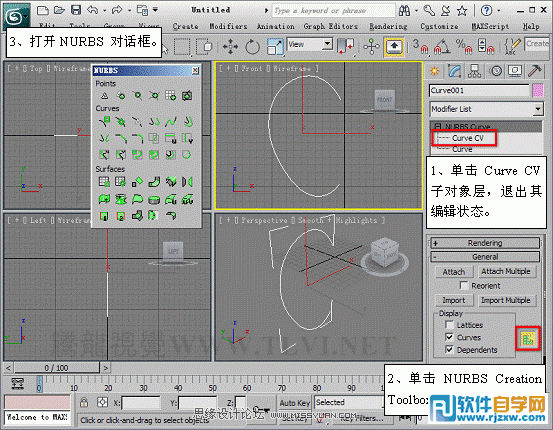Choose the rectangular selection region tool
The image size is (553, 430).
[x=182, y=47]
